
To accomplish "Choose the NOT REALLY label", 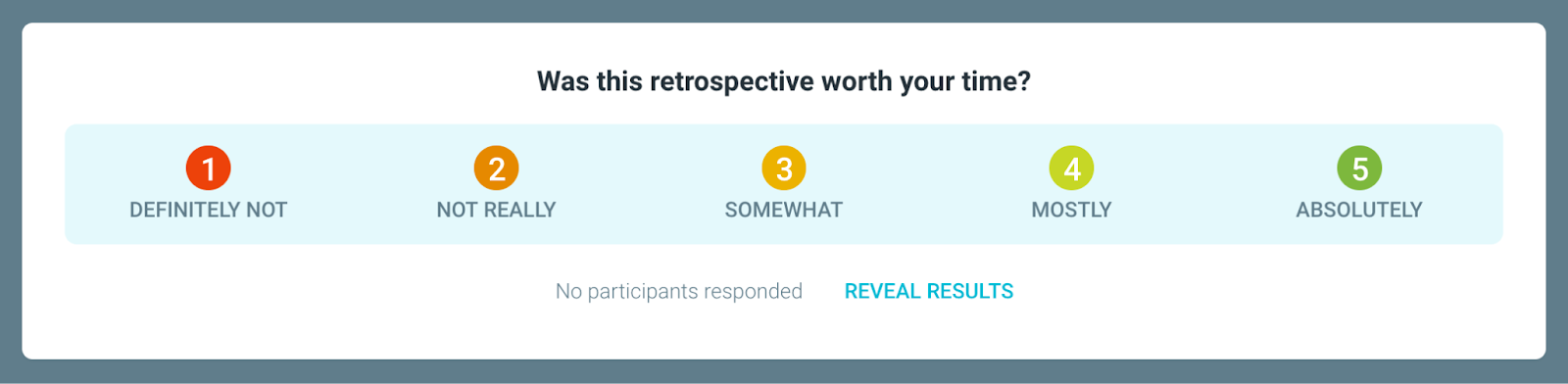I will 497,210.
